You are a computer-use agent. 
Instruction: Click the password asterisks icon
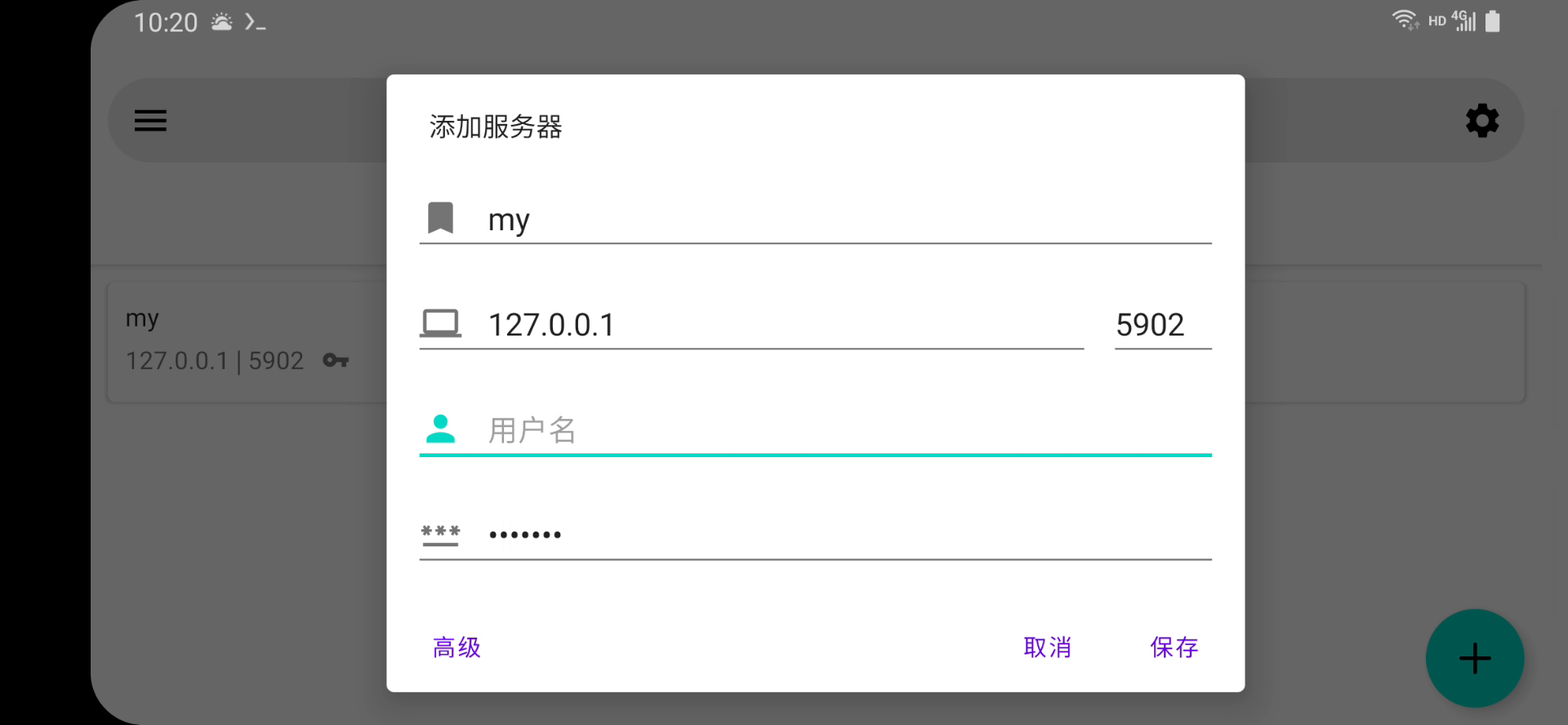[x=440, y=535]
